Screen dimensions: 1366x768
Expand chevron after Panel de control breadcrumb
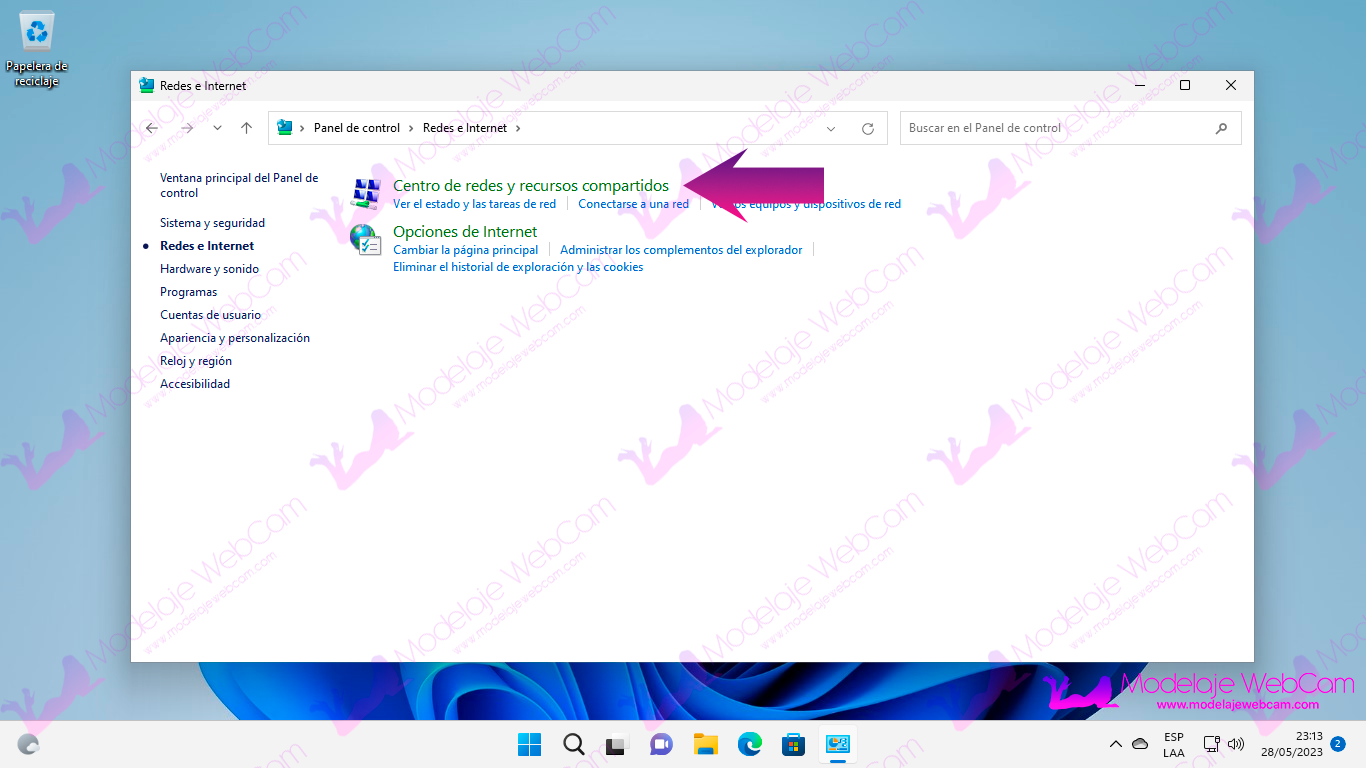coord(410,128)
